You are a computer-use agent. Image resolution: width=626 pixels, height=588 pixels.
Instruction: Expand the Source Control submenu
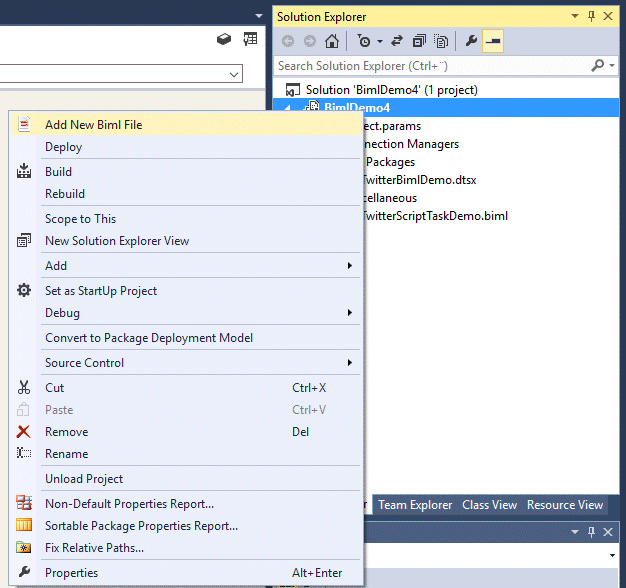pos(186,362)
